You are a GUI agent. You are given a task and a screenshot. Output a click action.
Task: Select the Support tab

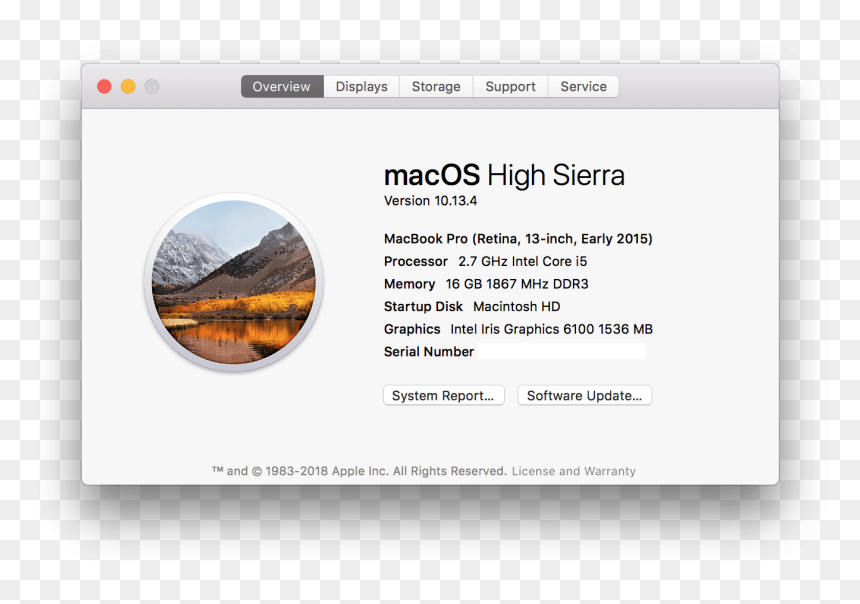[510, 87]
